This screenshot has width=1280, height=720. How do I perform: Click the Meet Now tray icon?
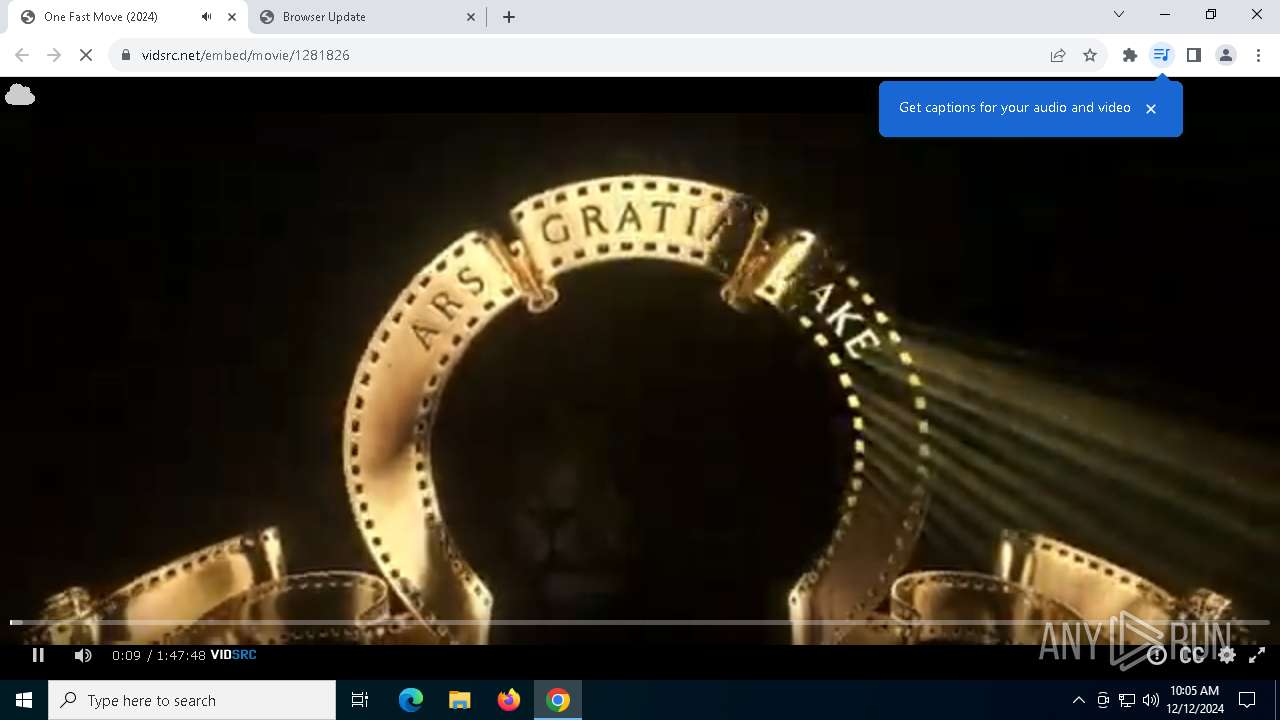[1103, 700]
